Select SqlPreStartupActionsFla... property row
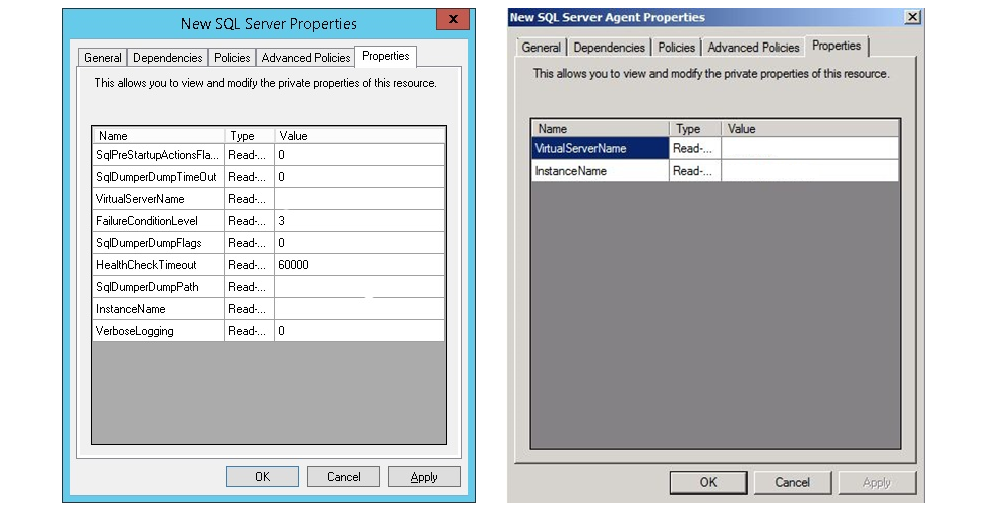The image size is (999, 514). (x=268, y=155)
